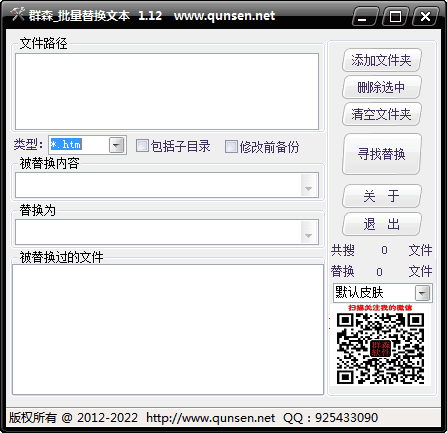
Task: Click the 群森_批量替换文本 1.12 title text
Action: 95,15
